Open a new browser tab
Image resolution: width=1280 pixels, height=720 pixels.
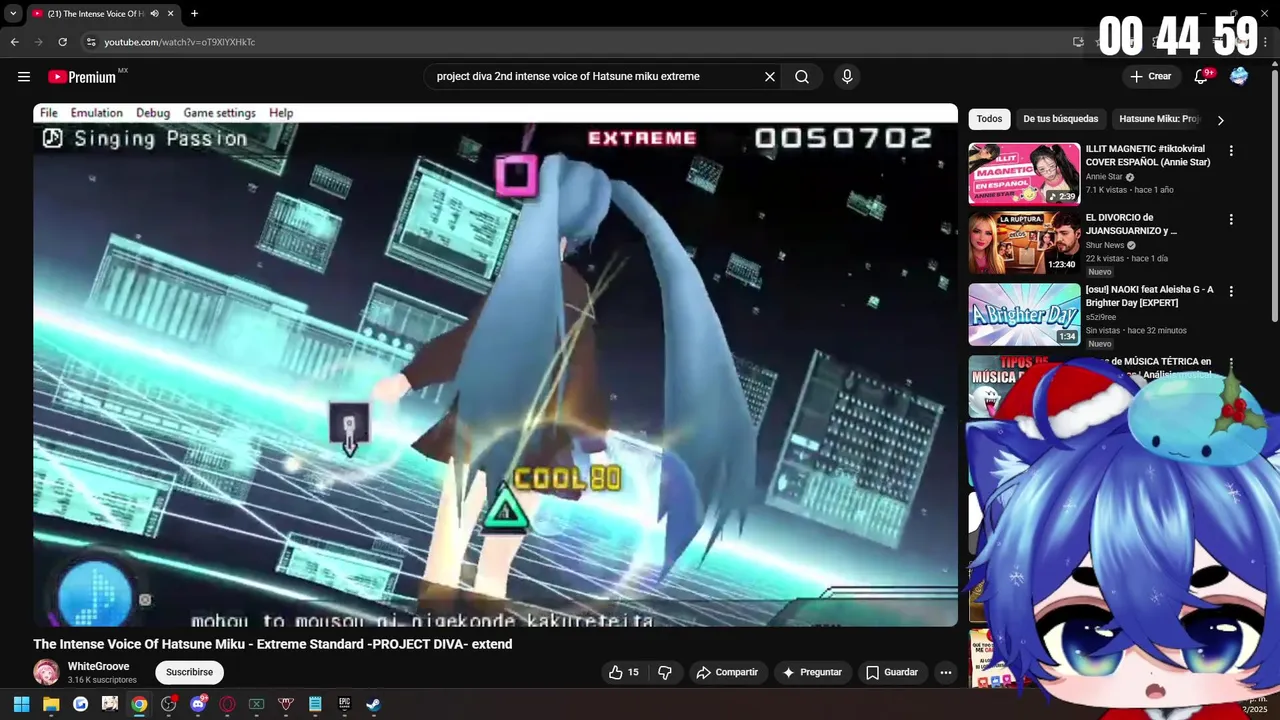click(194, 13)
